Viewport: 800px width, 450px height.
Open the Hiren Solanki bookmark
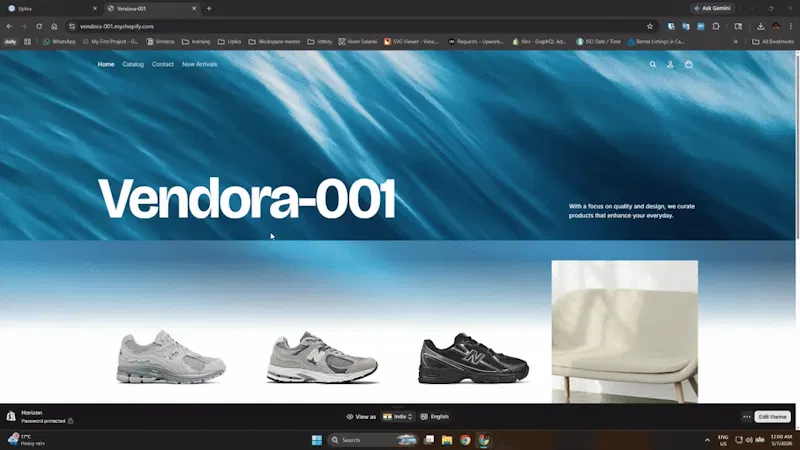tap(358, 42)
